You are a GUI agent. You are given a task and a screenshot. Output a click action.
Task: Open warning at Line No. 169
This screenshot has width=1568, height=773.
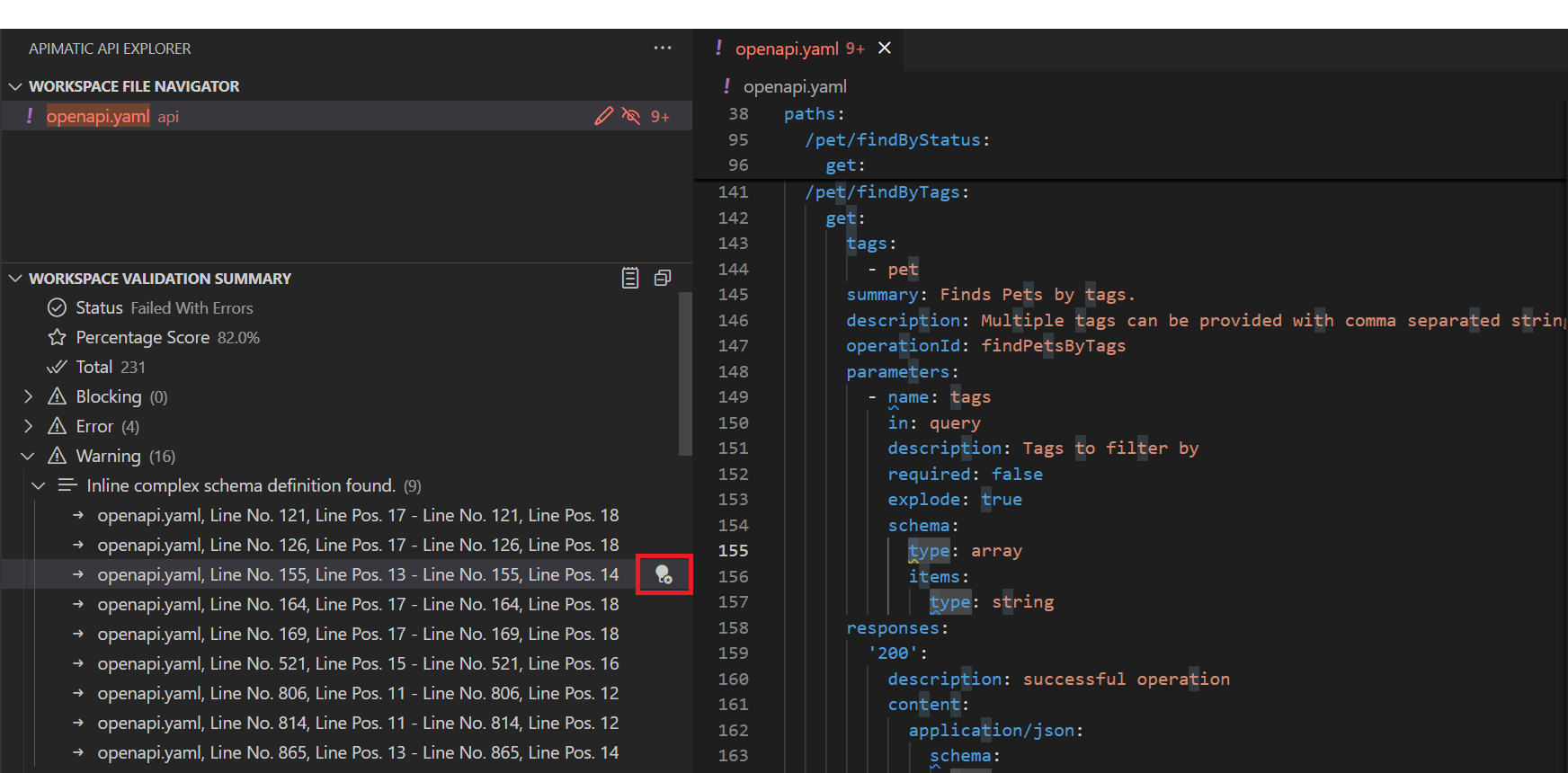[358, 634]
